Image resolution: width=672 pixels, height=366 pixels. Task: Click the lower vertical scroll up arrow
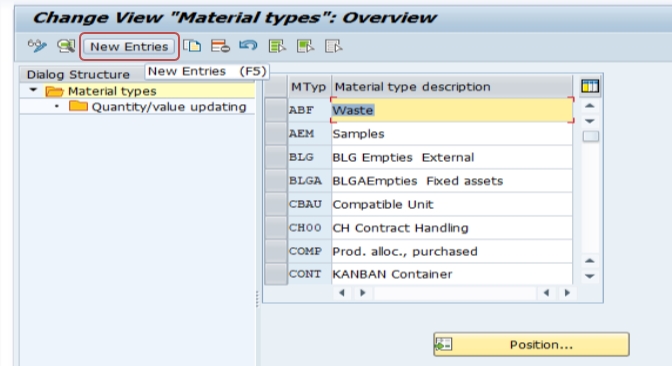[590, 261]
